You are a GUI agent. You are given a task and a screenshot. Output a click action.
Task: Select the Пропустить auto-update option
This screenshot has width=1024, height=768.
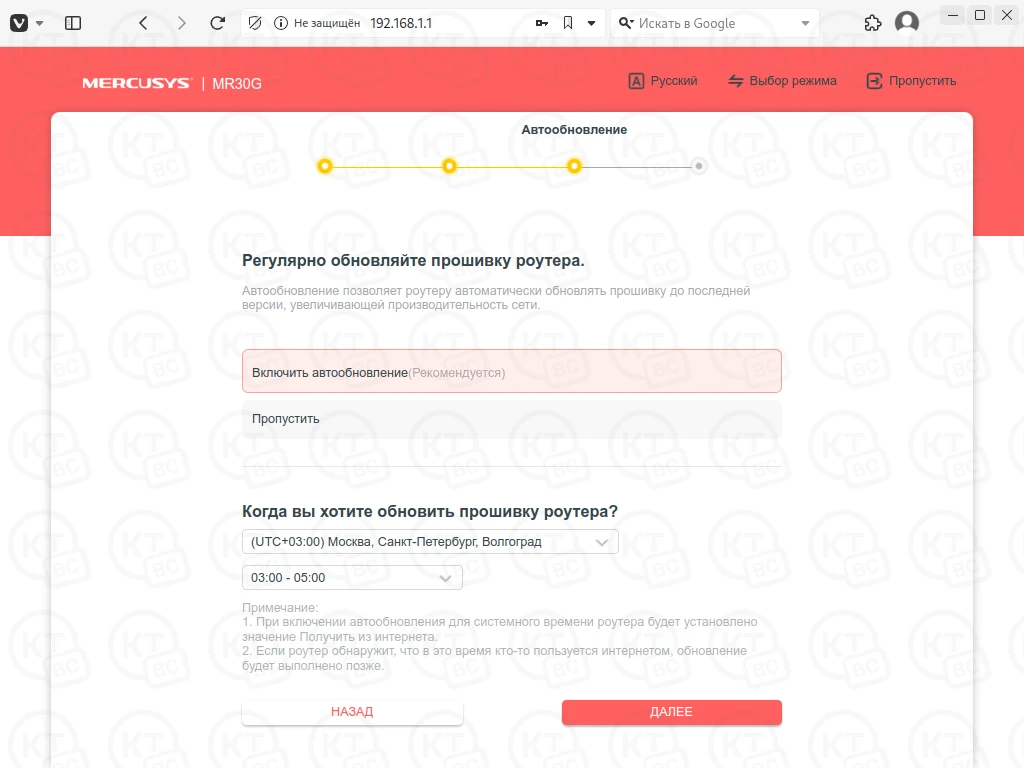tap(511, 419)
